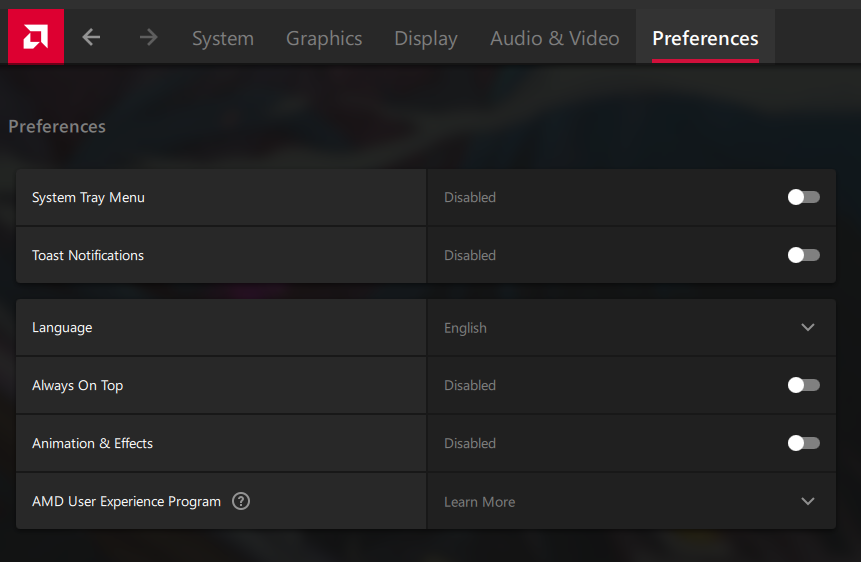Enable the Always On Top toggle
Viewport: 861px width, 562px height.
tap(803, 385)
